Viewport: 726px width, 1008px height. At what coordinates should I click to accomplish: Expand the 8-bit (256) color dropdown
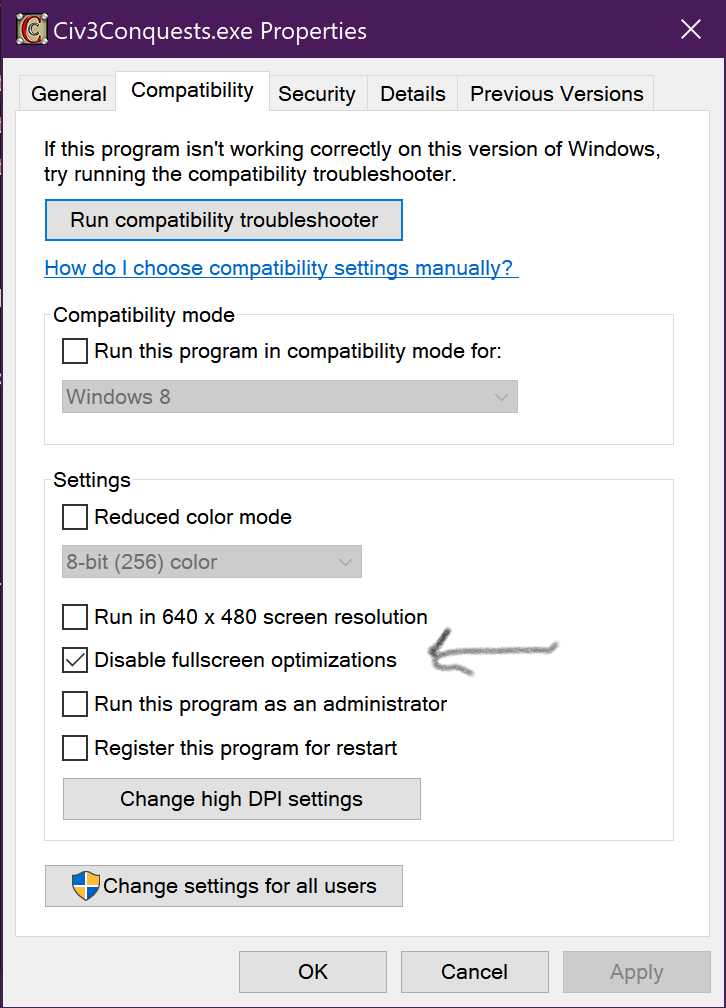pyautogui.click(x=212, y=562)
